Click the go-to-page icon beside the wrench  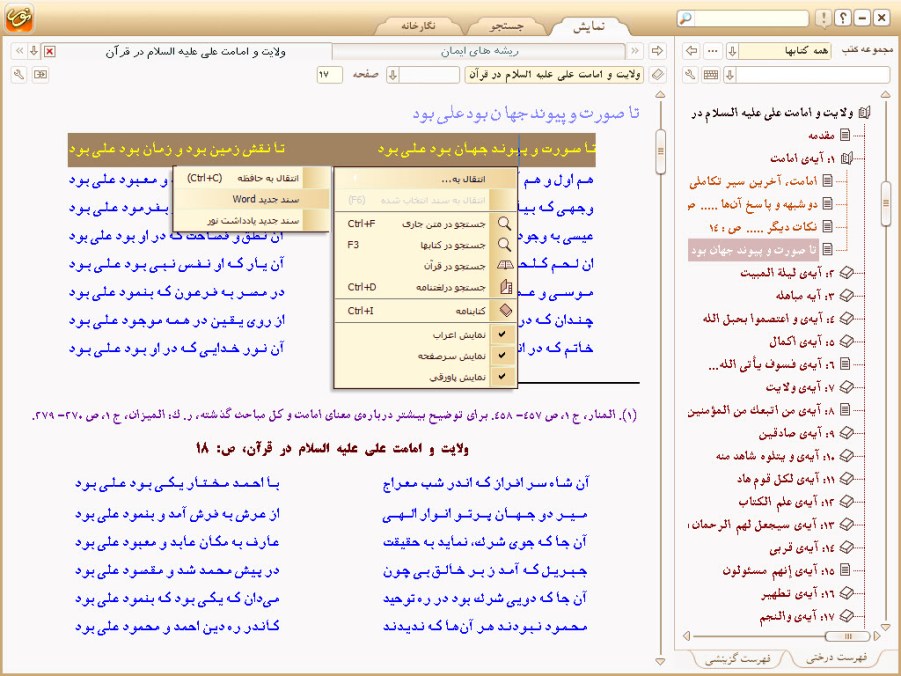40,74
